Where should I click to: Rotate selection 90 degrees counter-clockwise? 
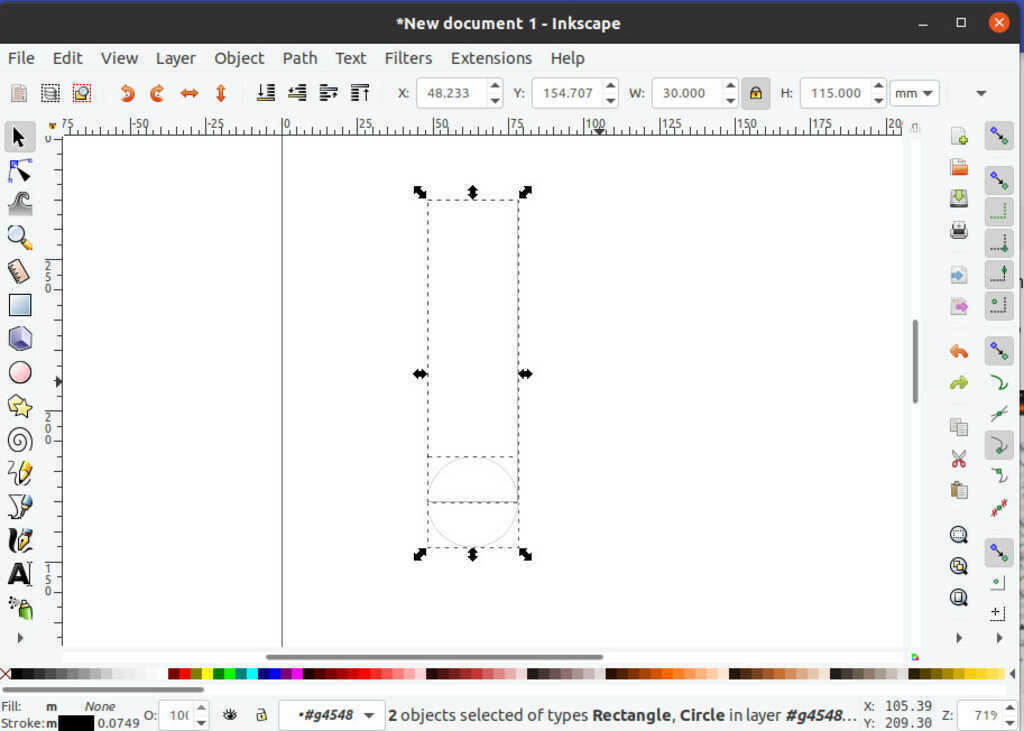point(127,93)
